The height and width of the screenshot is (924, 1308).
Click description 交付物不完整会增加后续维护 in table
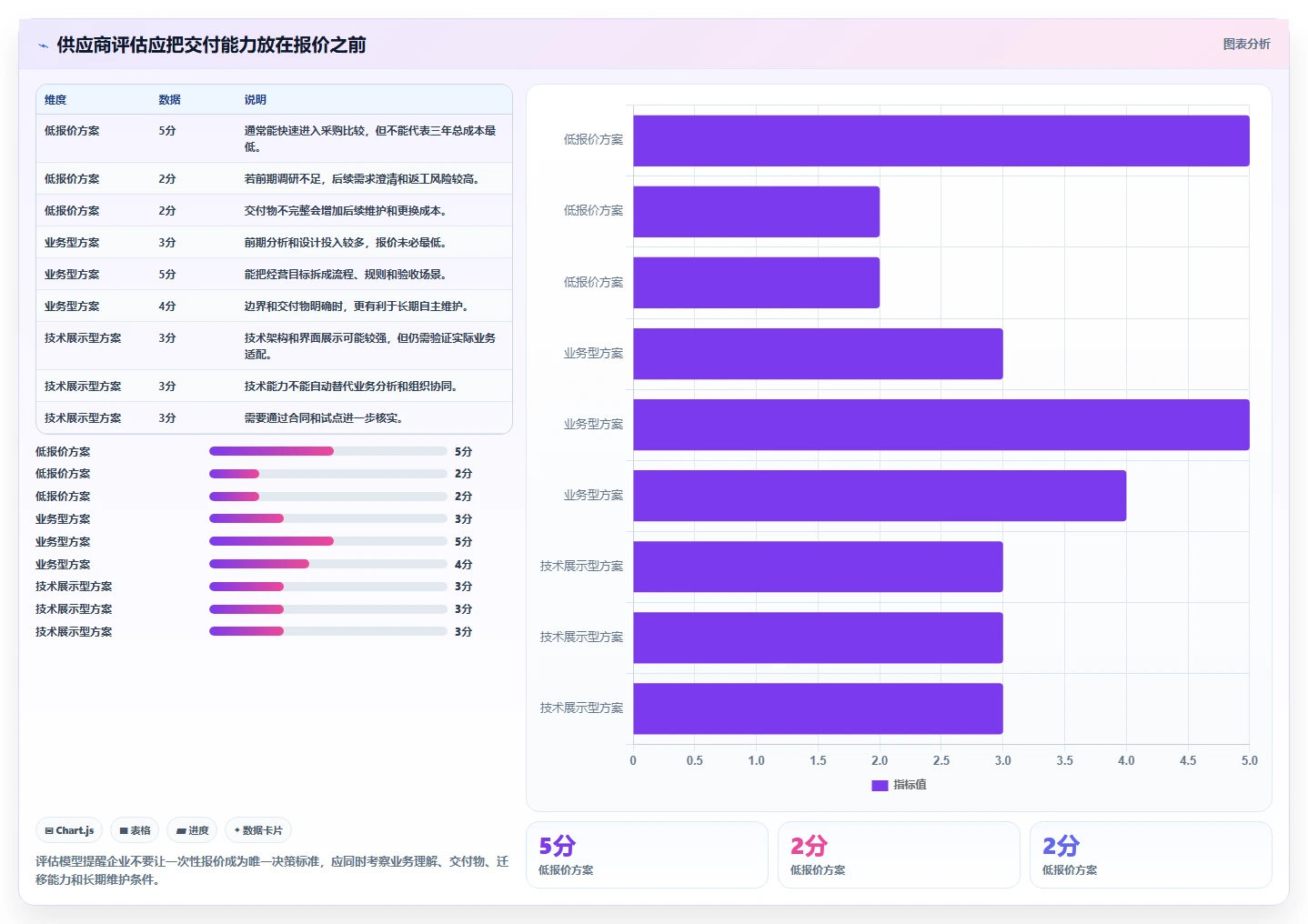pyautogui.click(x=345, y=211)
